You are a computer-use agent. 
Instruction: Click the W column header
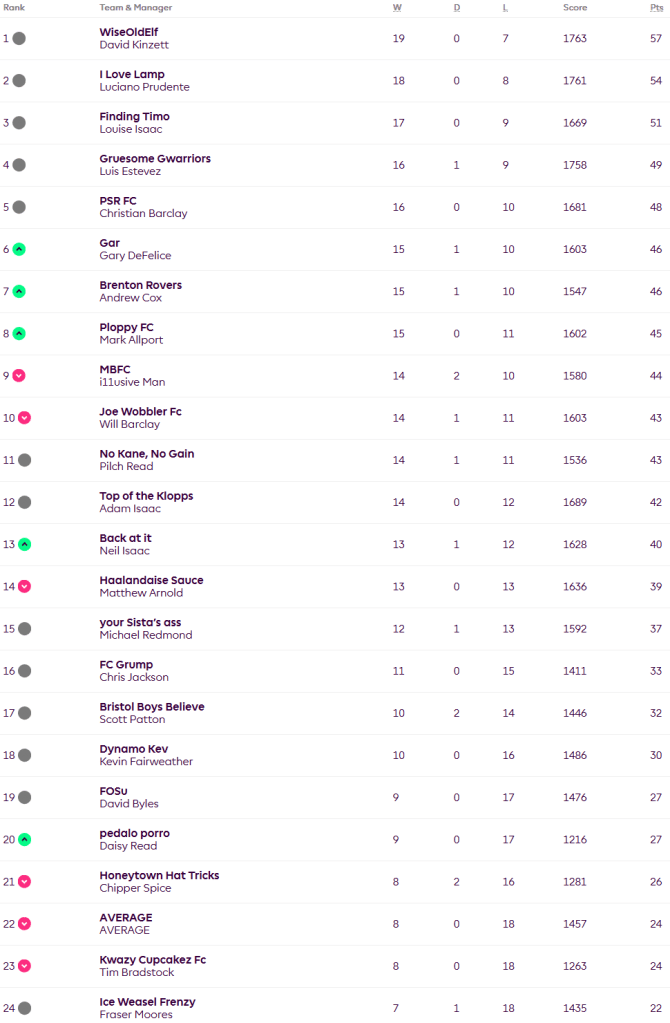[x=398, y=7]
